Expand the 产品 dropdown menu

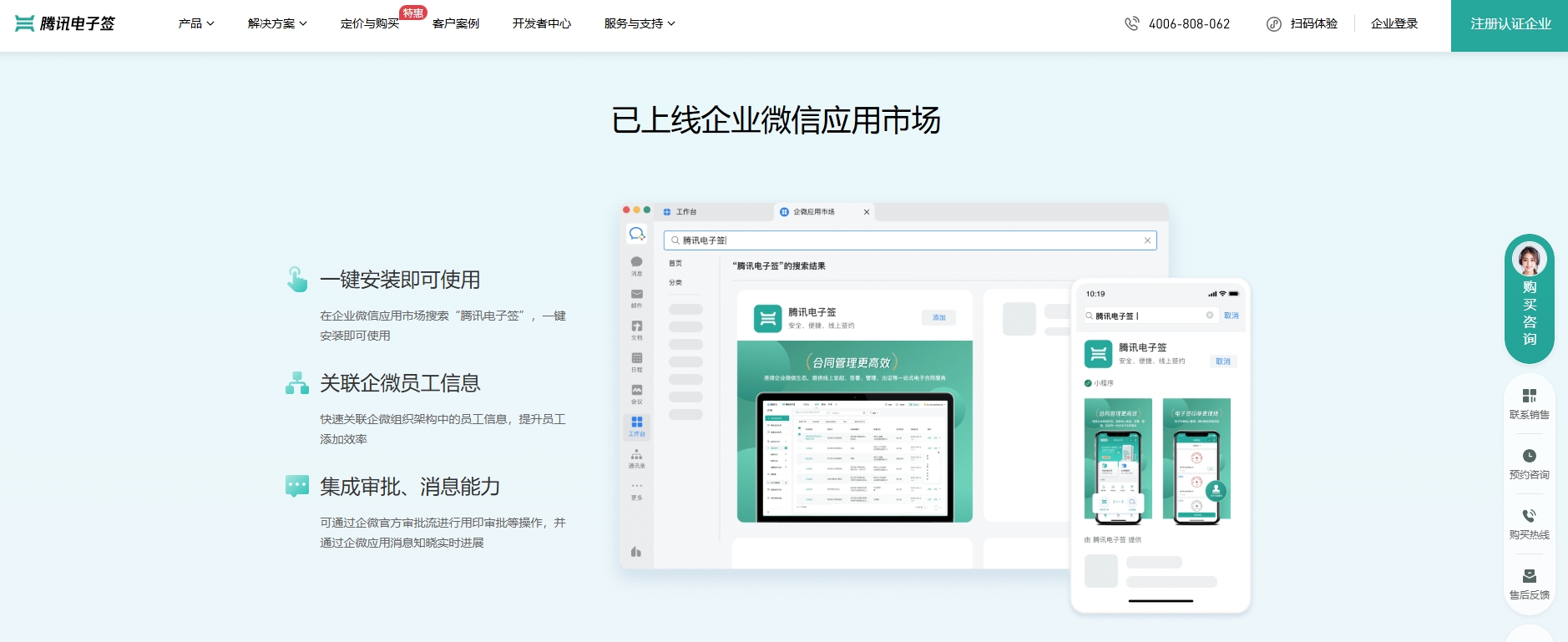coord(196,23)
